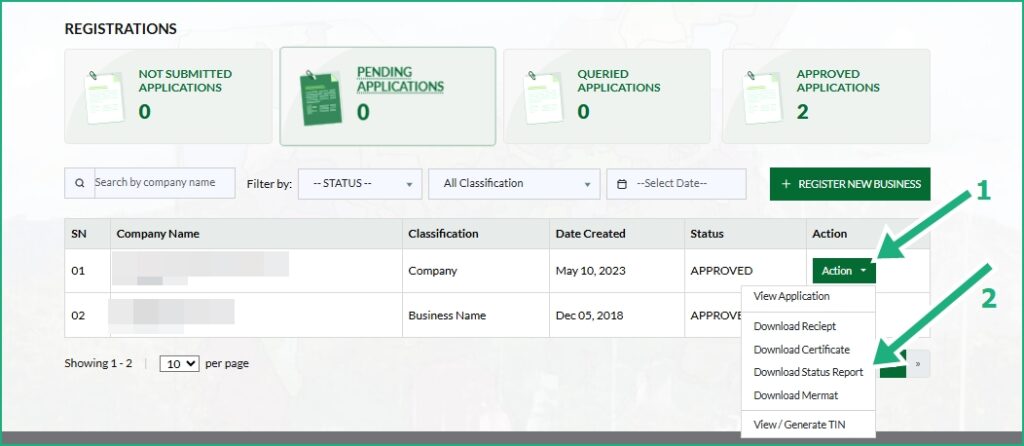Choose Download Reciept from the Action menu
Image resolution: width=1024 pixels, height=446 pixels.
coord(795,326)
